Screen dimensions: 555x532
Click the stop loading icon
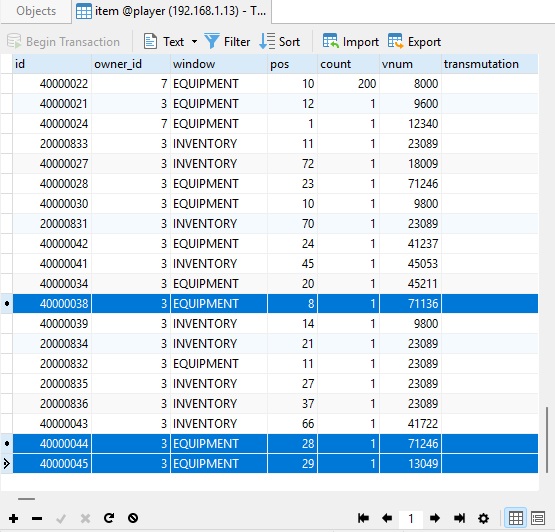[133, 518]
